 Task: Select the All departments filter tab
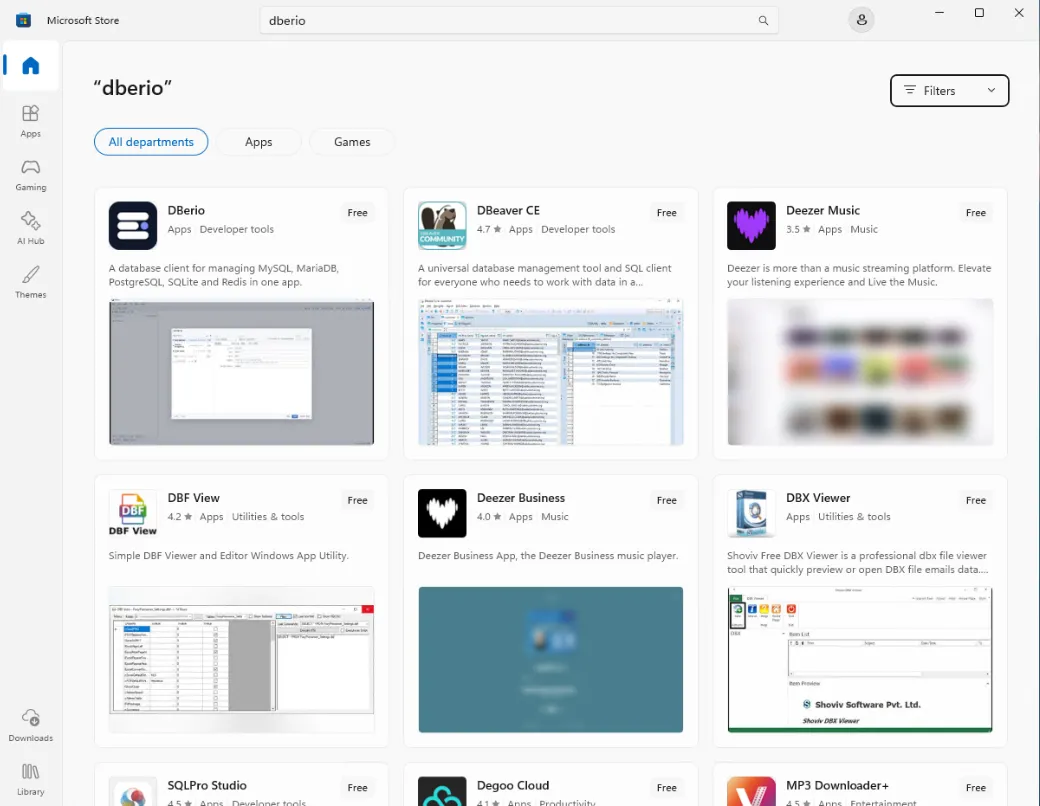pyautogui.click(x=151, y=142)
